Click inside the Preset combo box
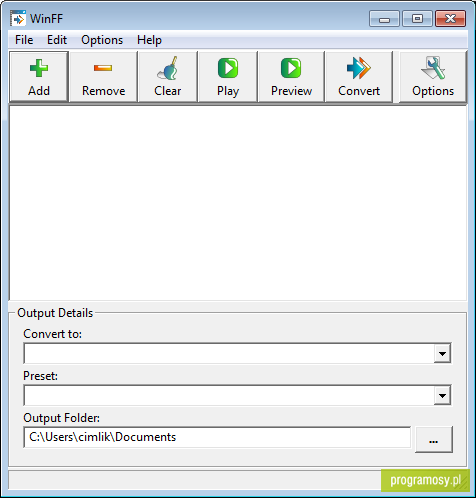The width and height of the screenshot is (476, 498). tap(229, 396)
